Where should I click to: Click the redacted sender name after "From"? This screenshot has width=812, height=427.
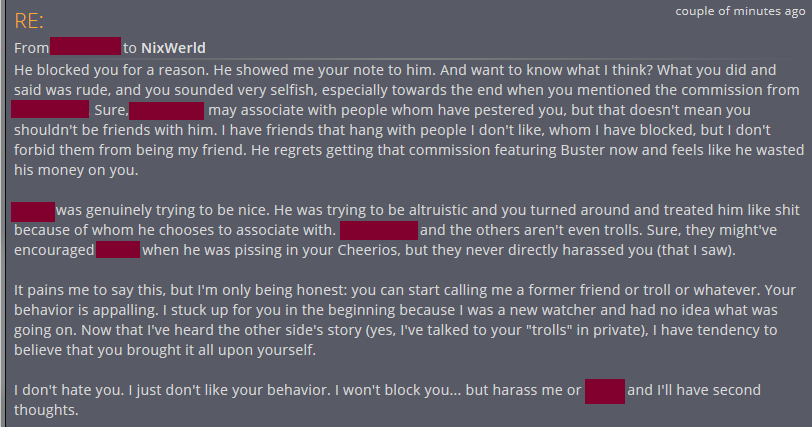85,47
